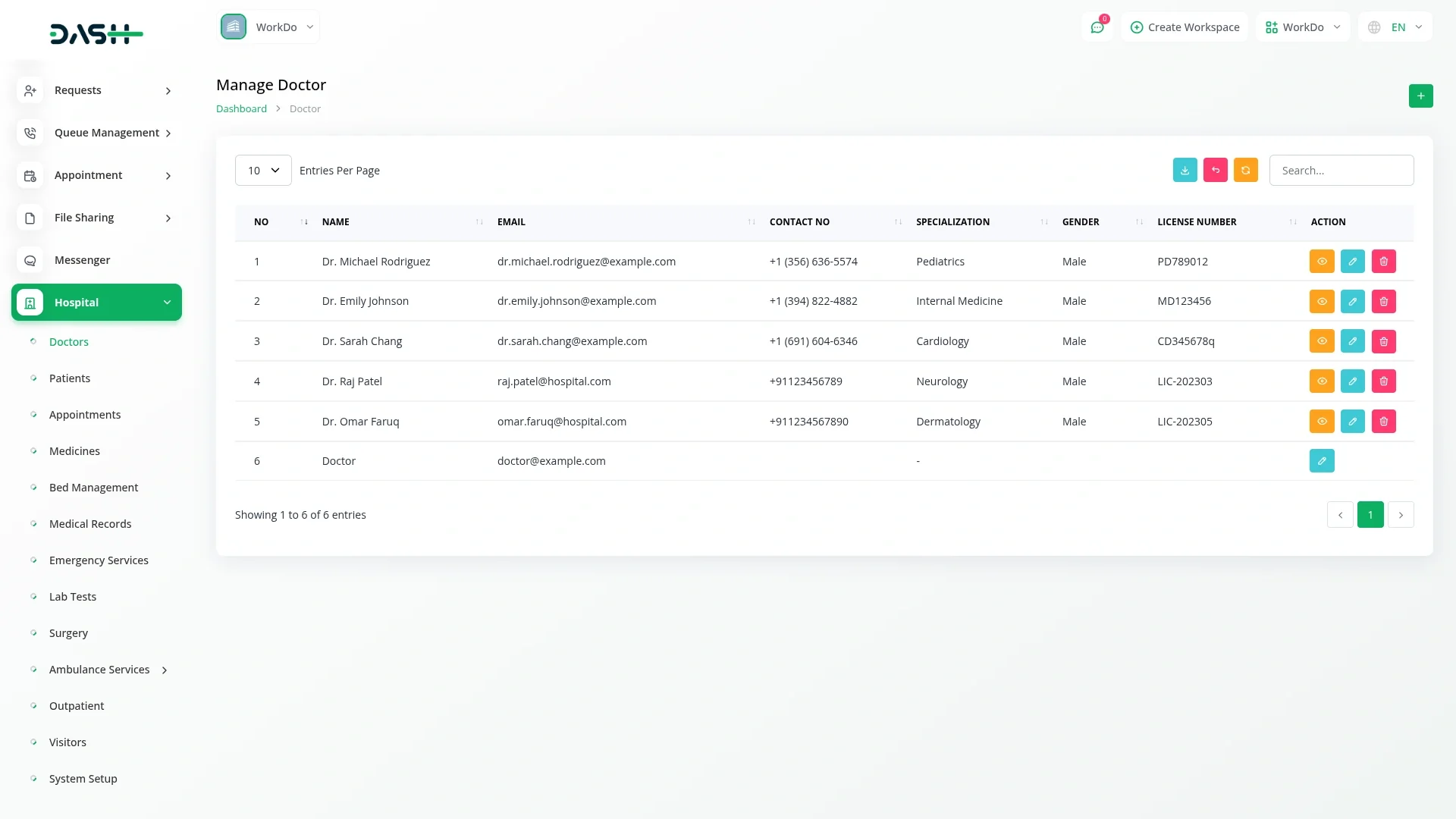Open the chat messages icon in header
The width and height of the screenshot is (1456, 819).
[x=1097, y=27]
